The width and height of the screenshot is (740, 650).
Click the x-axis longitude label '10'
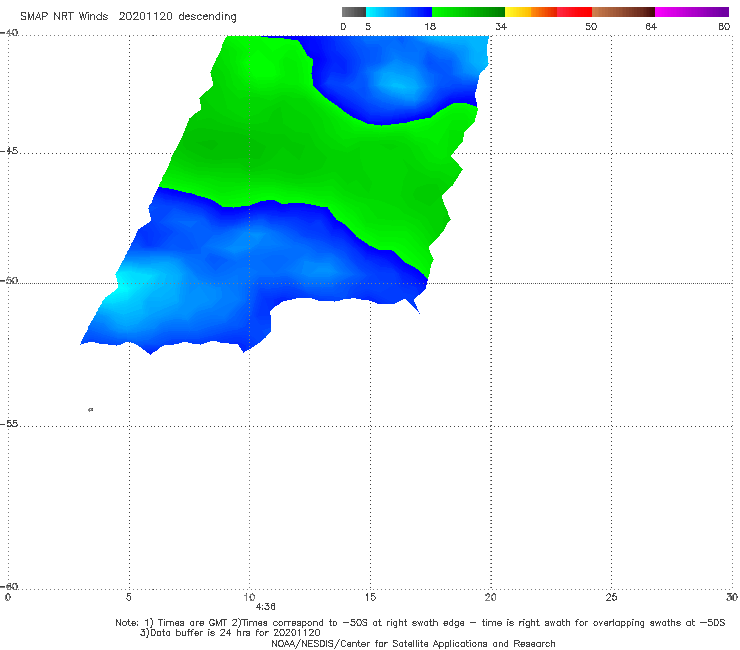click(249, 597)
